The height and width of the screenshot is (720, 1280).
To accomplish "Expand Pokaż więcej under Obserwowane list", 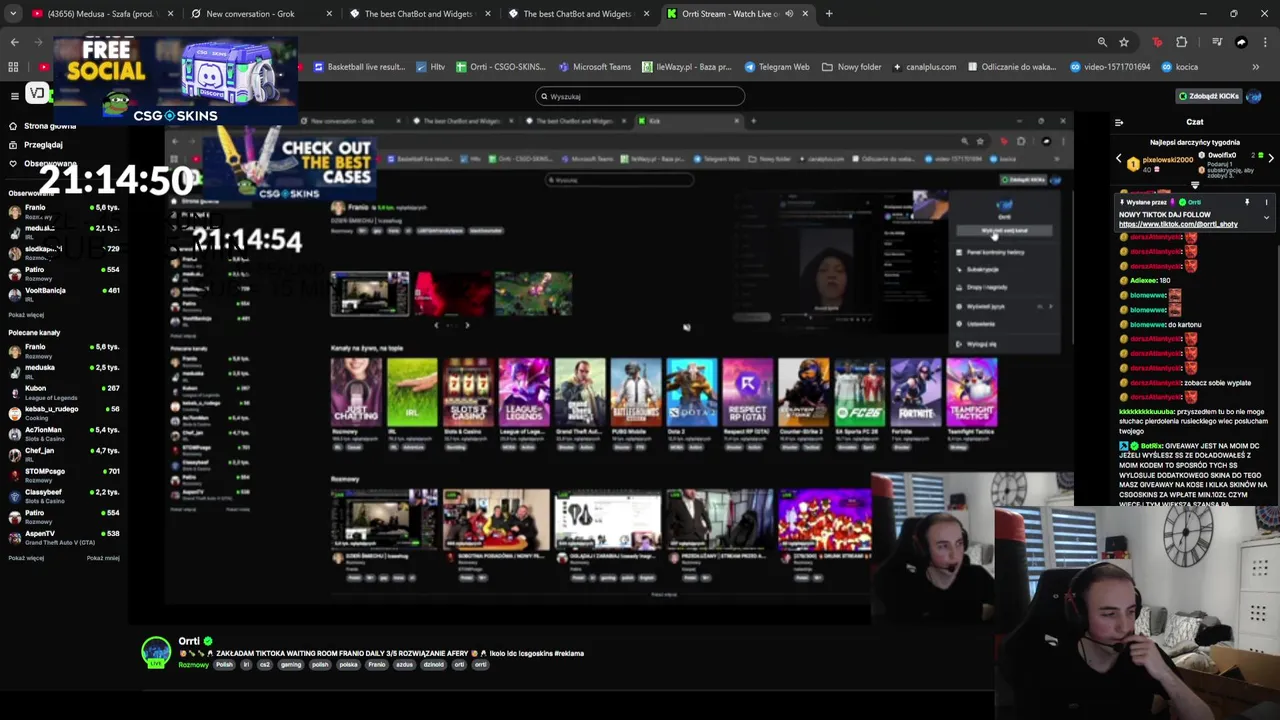I will click(26, 315).
